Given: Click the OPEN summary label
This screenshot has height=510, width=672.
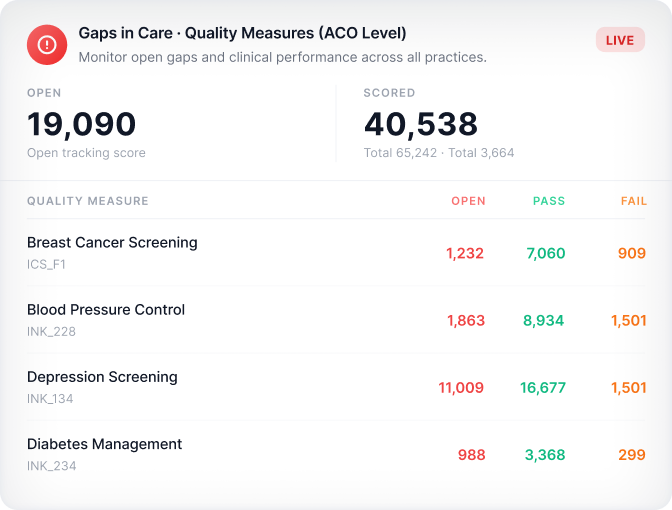Looking at the screenshot, I should click(x=44, y=93).
